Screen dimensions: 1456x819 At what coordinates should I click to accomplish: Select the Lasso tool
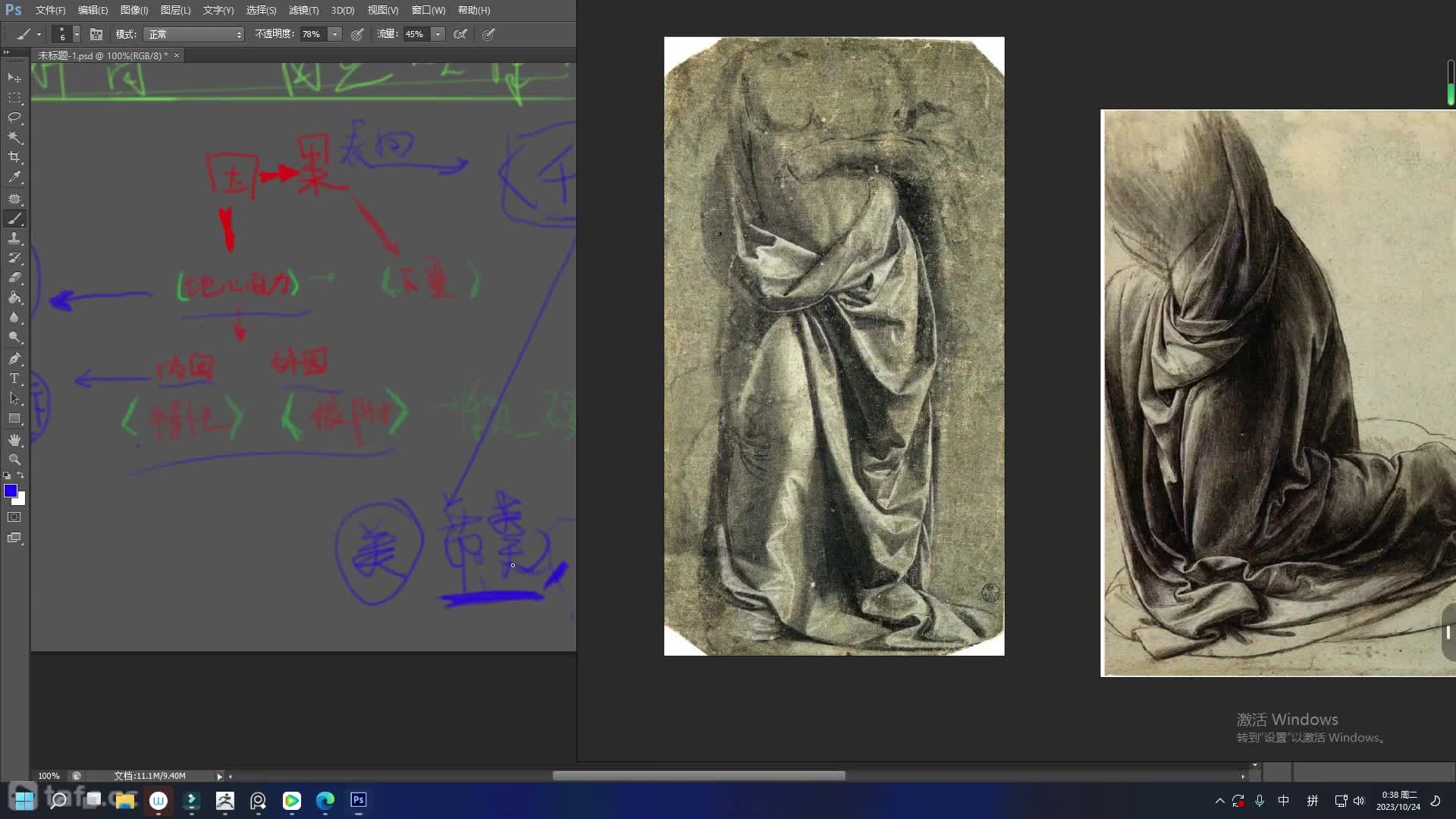[x=14, y=118]
